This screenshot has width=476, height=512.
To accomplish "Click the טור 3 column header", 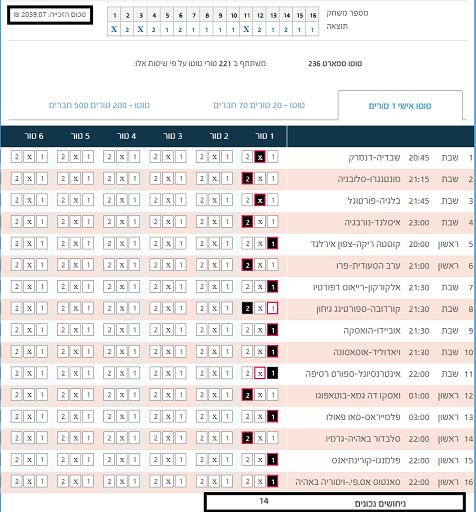I will click(173, 136).
